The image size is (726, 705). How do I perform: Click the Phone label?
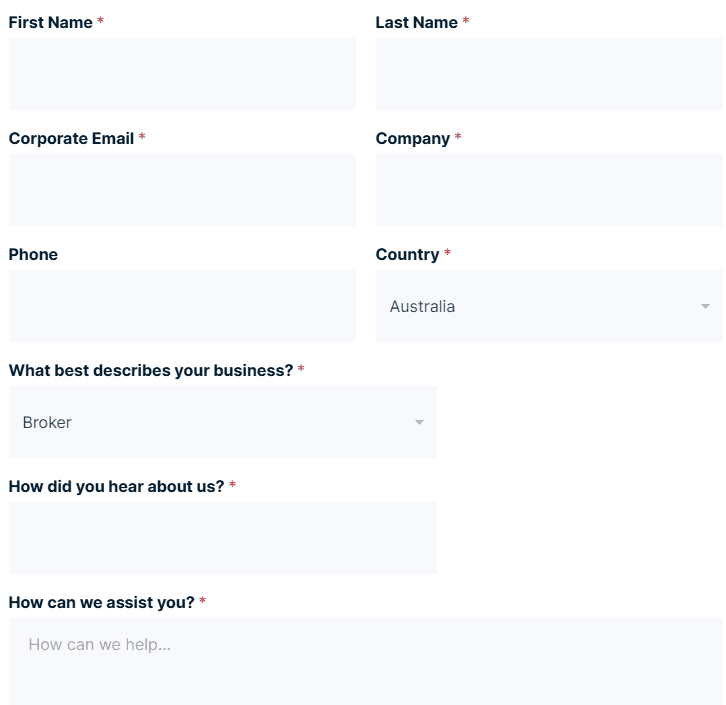pos(33,254)
